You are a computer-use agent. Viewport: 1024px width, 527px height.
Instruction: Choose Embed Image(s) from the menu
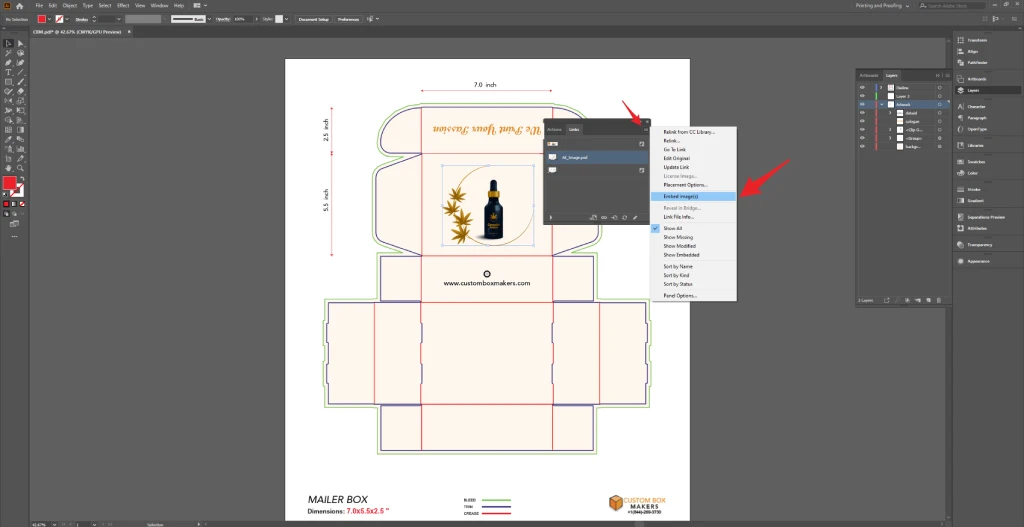pos(681,196)
